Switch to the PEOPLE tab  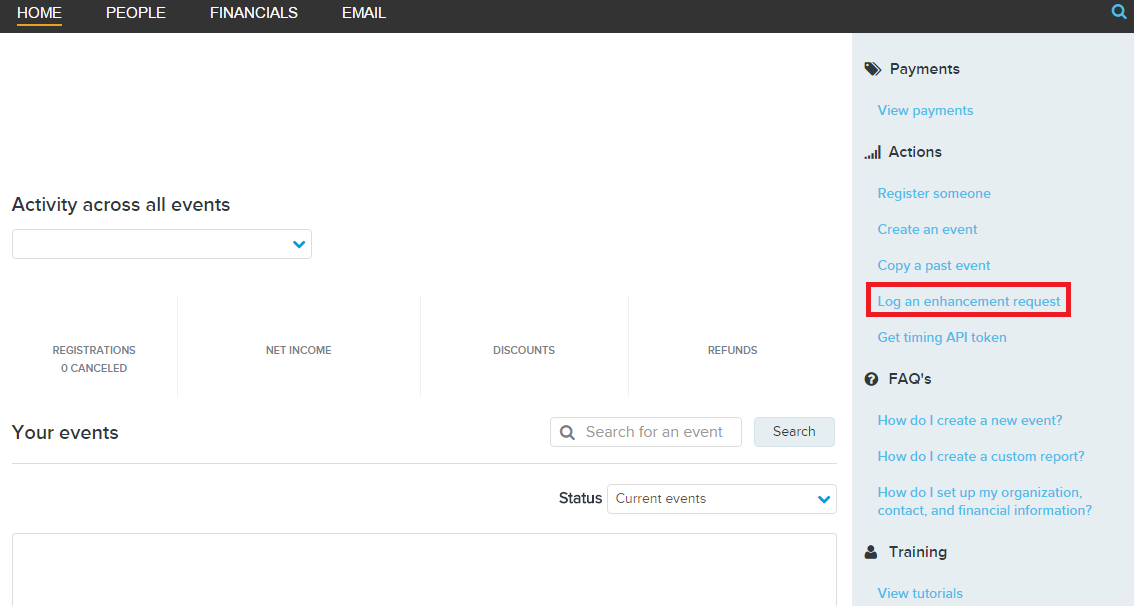(x=135, y=13)
